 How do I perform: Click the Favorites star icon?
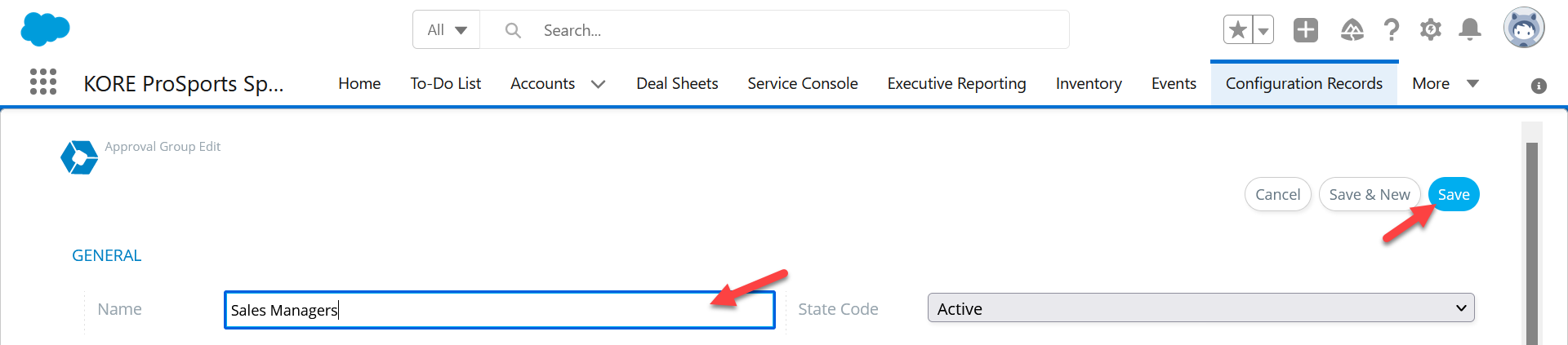[1238, 30]
